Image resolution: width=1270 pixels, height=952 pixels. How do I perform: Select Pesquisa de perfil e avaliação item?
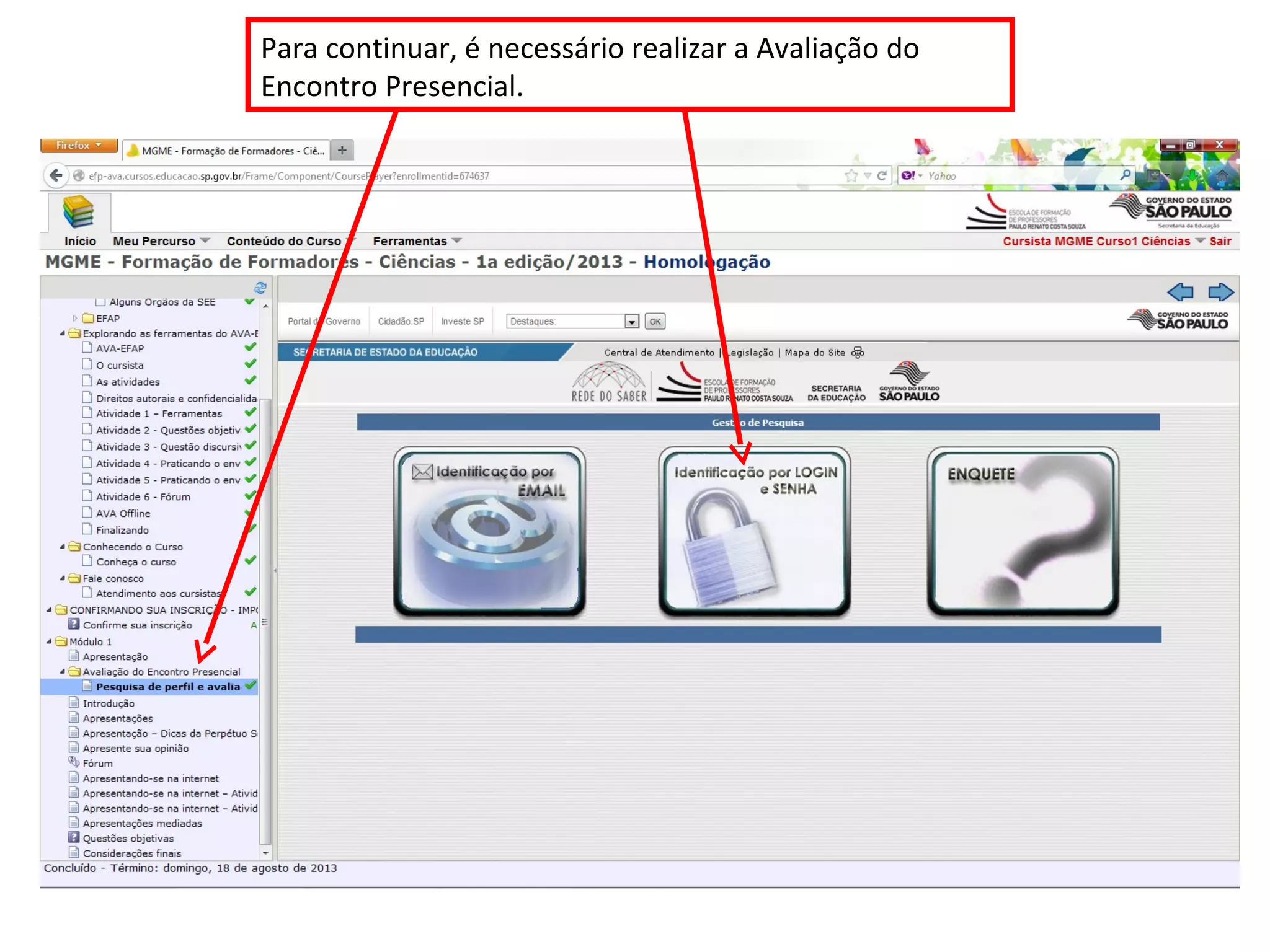(168, 686)
